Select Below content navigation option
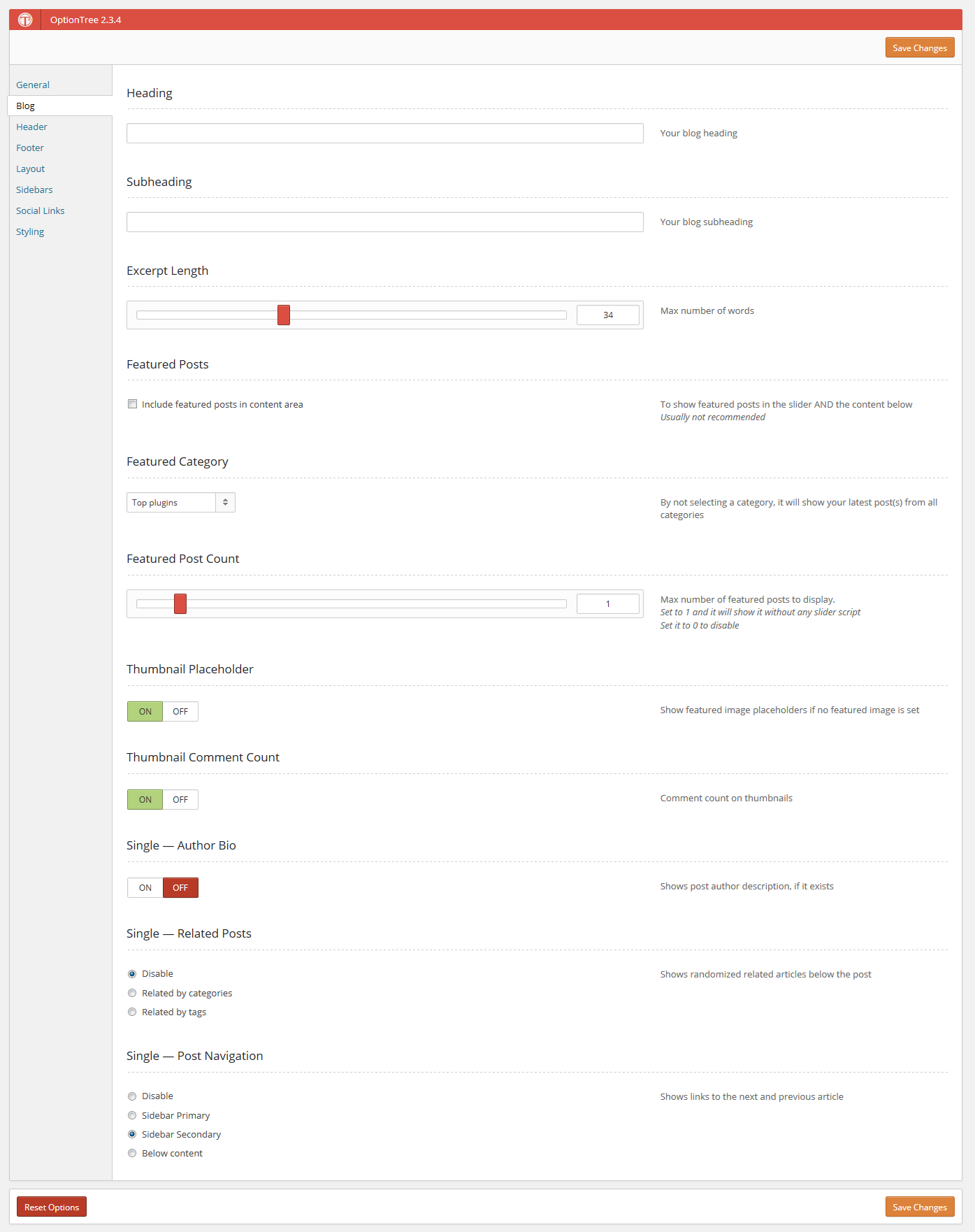This screenshot has width=975, height=1232. [132, 1153]
